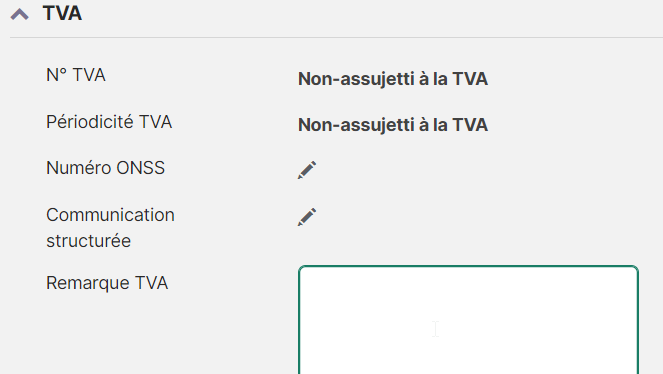Select the N° TVA field label
The image size is (663, 374).
pyautogui.click(x=76, y=75)
